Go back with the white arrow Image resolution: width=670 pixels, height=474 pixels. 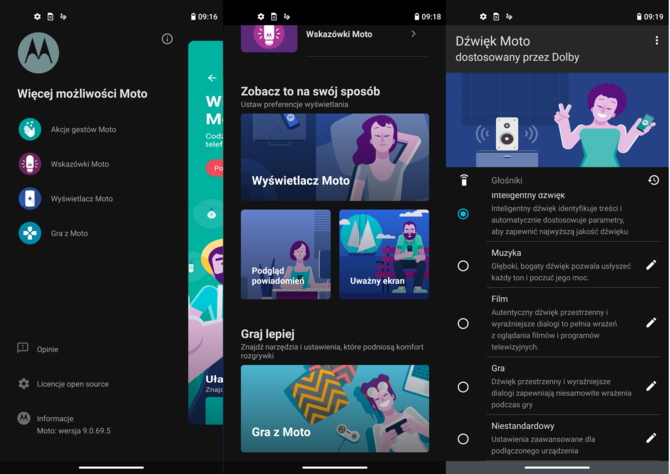212,77
